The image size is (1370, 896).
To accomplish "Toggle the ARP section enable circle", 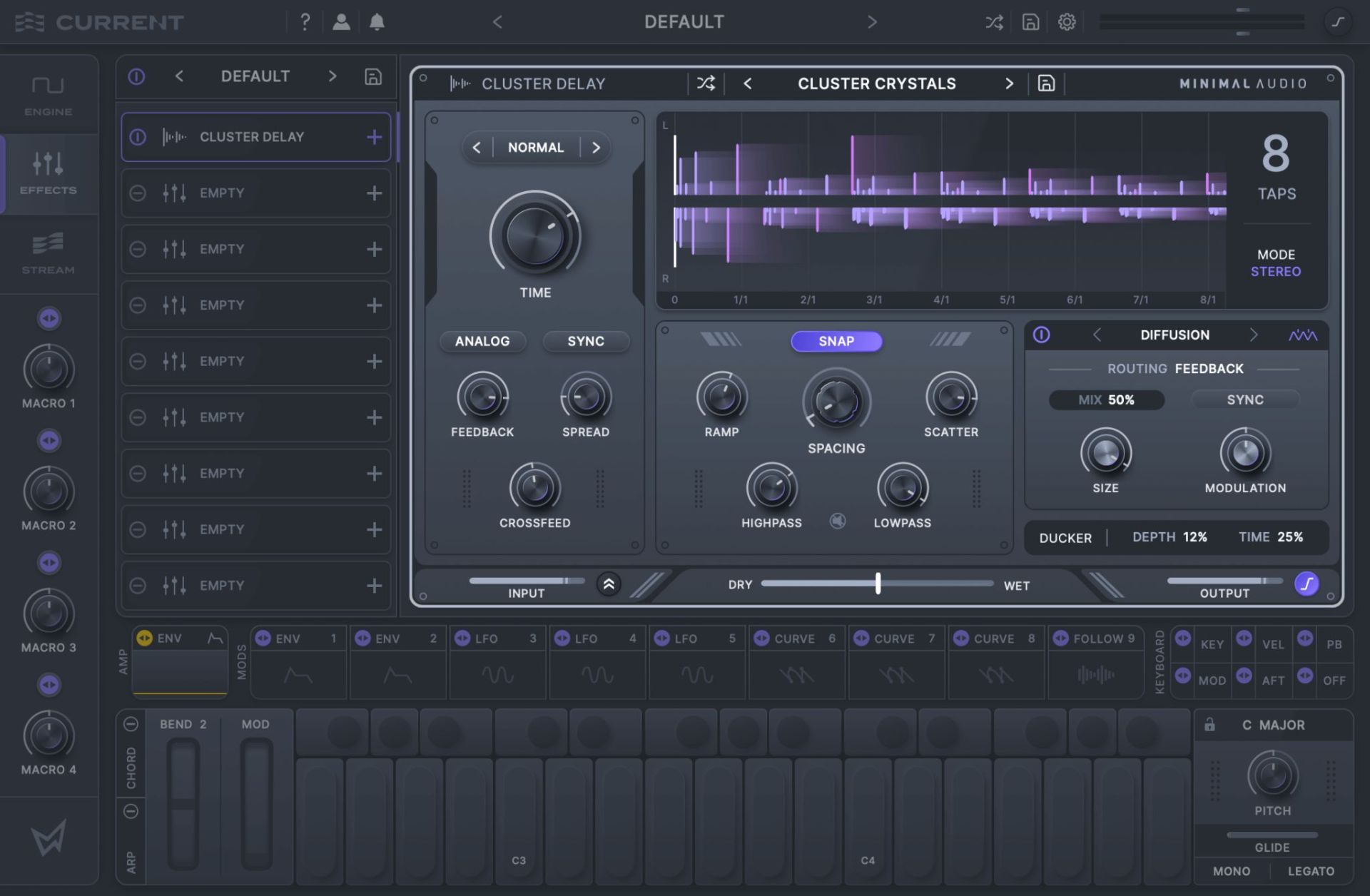I will pos(131,811).
